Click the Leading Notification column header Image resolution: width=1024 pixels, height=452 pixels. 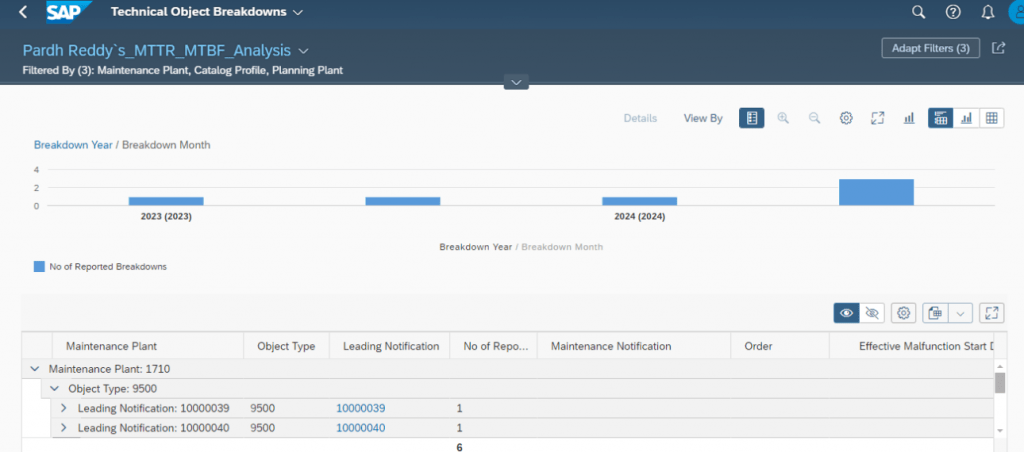coord(391,346)
